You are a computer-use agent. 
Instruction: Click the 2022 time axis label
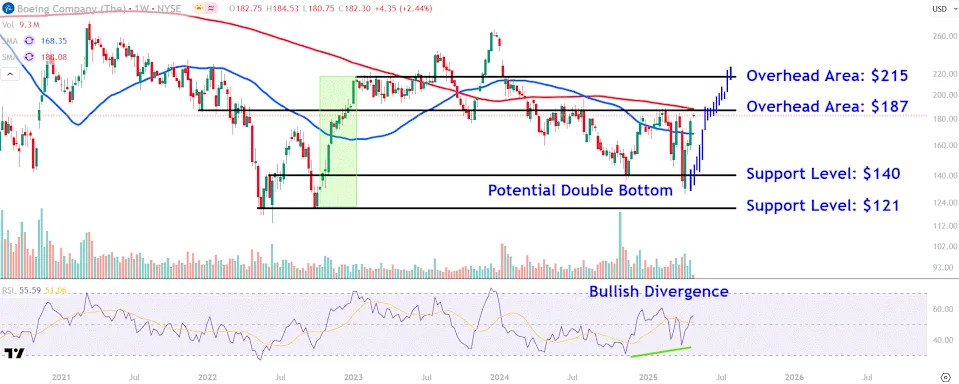pos(207,378)
